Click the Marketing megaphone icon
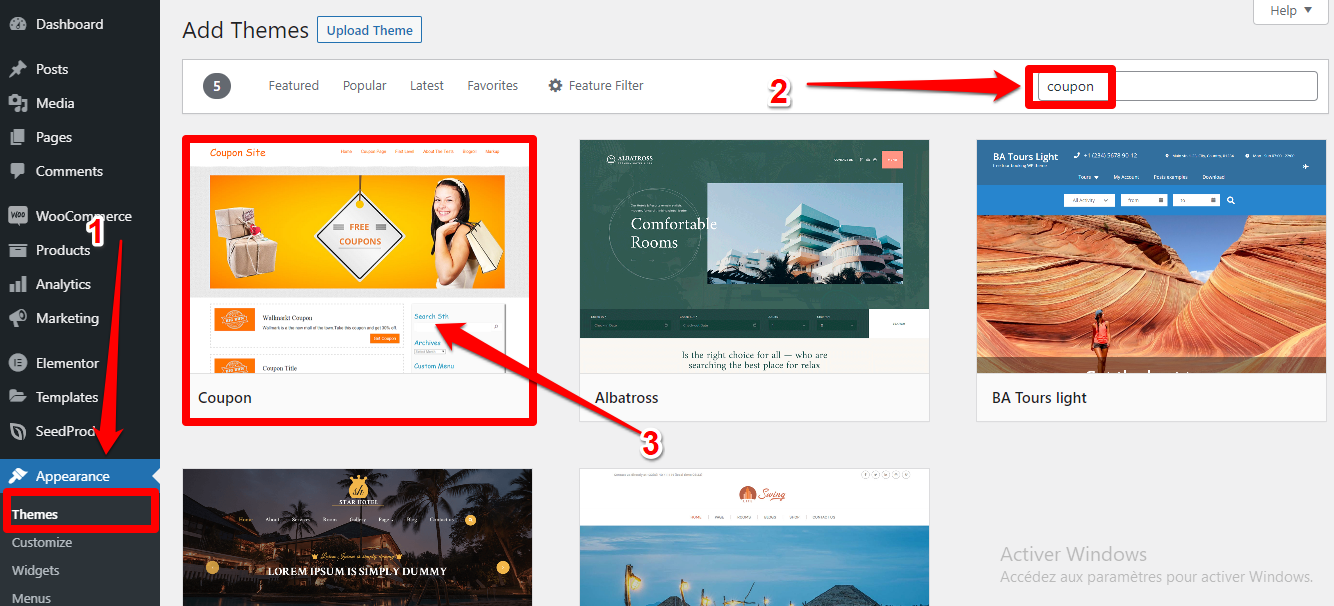This screenshot has width=1334, height=606. point(17,318)
